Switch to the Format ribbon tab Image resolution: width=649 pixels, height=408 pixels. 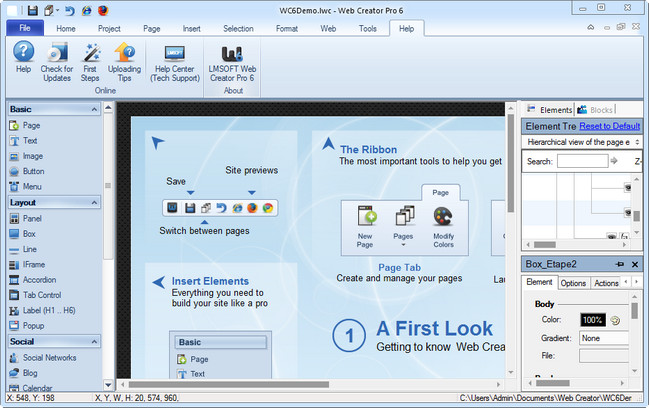coord(287,29)
